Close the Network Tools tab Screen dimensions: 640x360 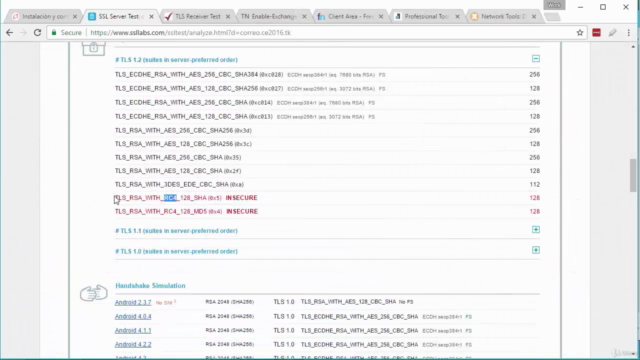point(534,17)
